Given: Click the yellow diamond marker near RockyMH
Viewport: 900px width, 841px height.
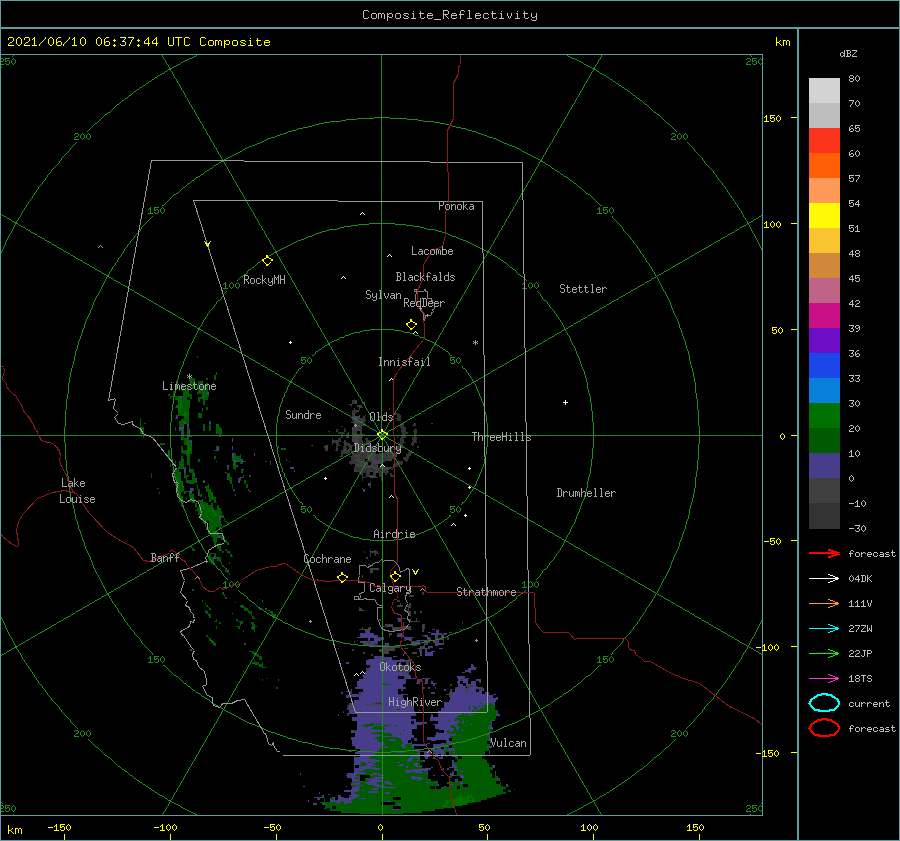Looking at the screenshot, I should [267, 261].
